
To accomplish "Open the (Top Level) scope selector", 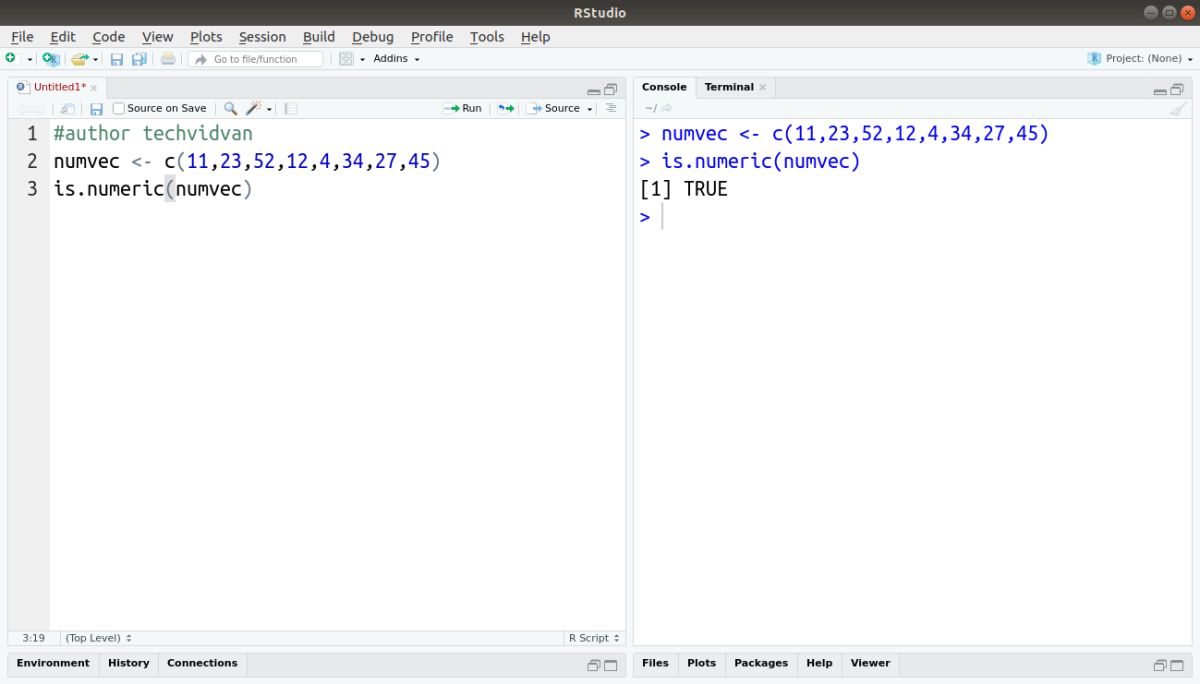I will tap(98, 638).
